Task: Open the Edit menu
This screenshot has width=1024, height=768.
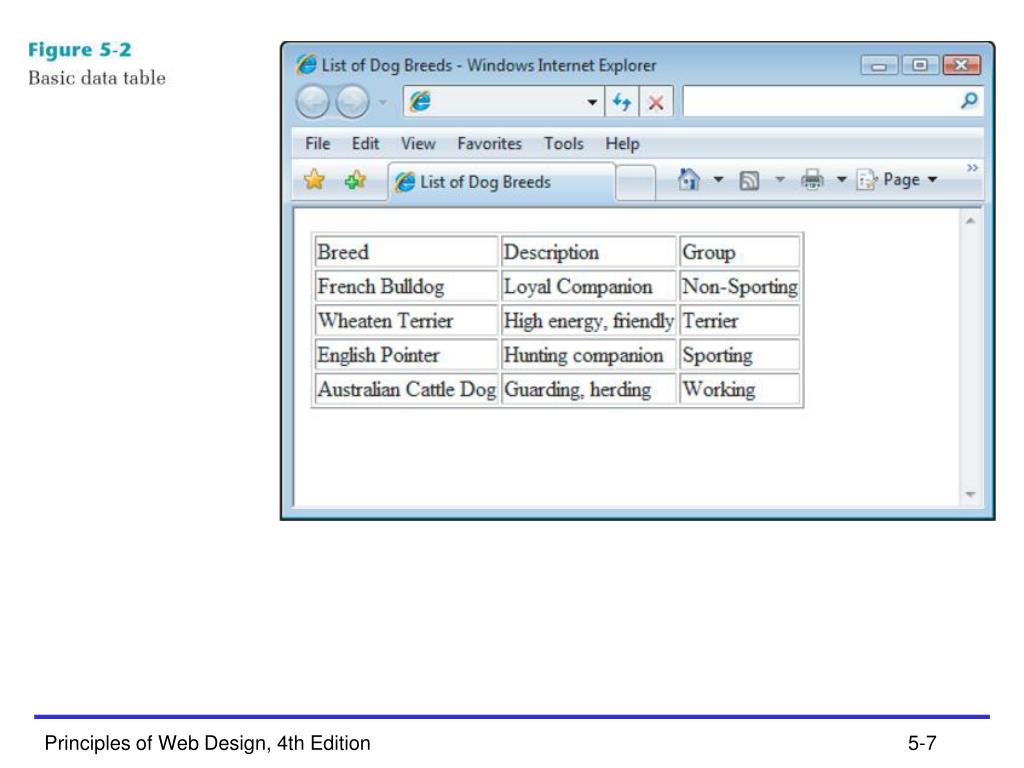Action: coord(365,144)
